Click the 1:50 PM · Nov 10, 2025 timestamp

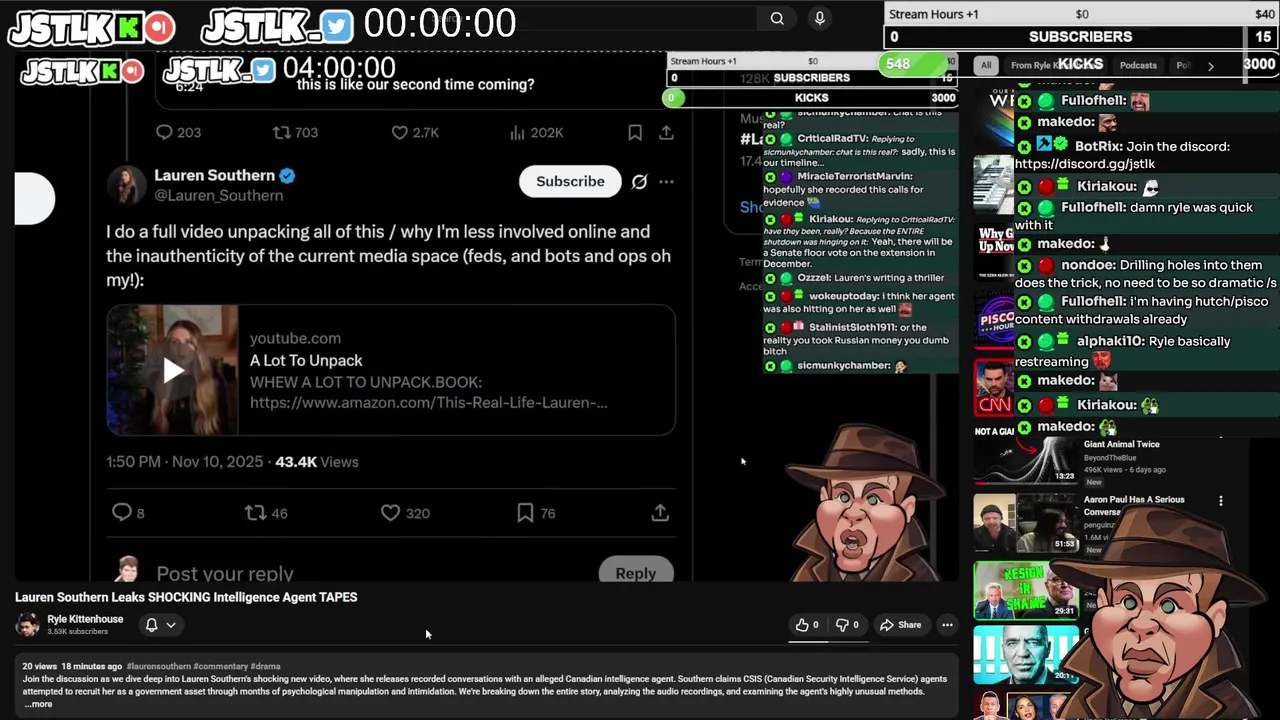pos(185,461)
